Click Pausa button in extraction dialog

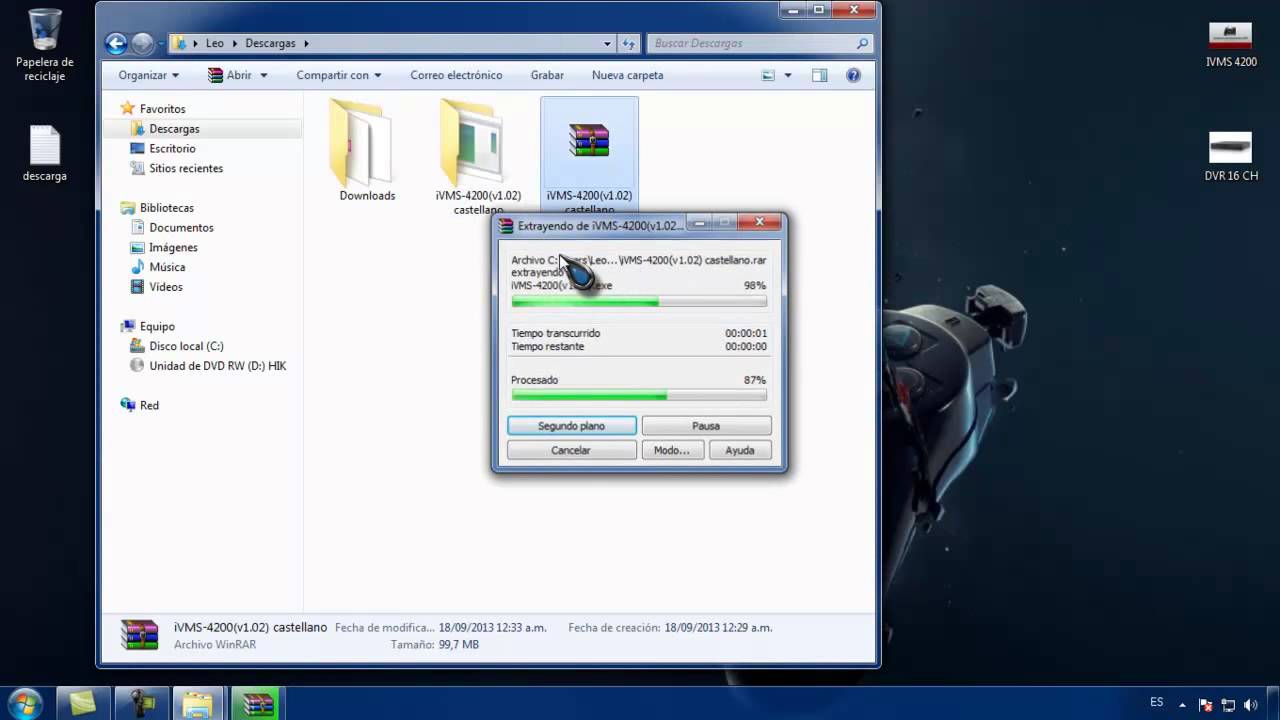pyautogui.click(x=706, y=426)
